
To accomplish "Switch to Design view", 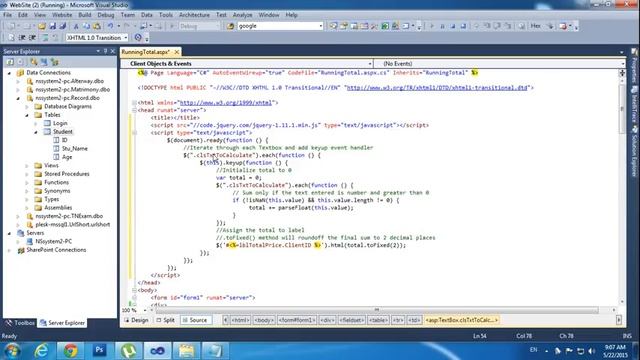I will tap(136, 320).
